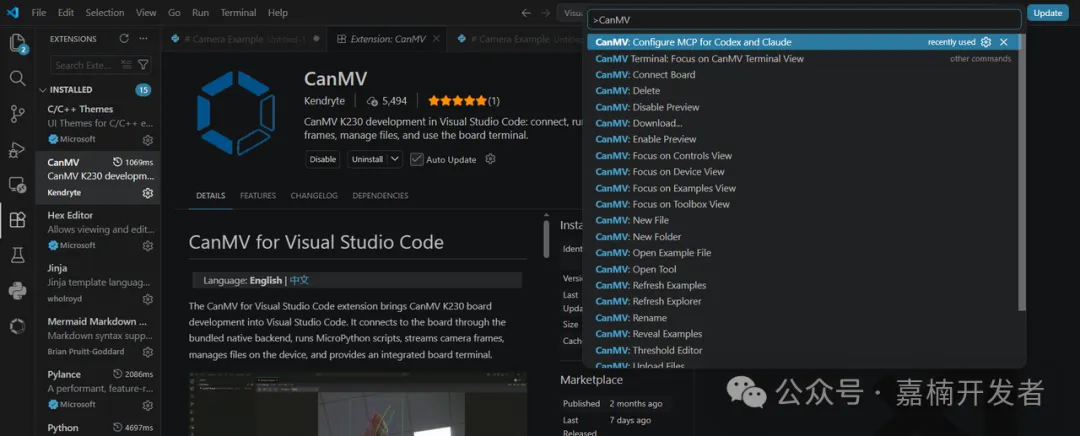Open the Source Control view
1080x436 pixels.
pos(17,114)
